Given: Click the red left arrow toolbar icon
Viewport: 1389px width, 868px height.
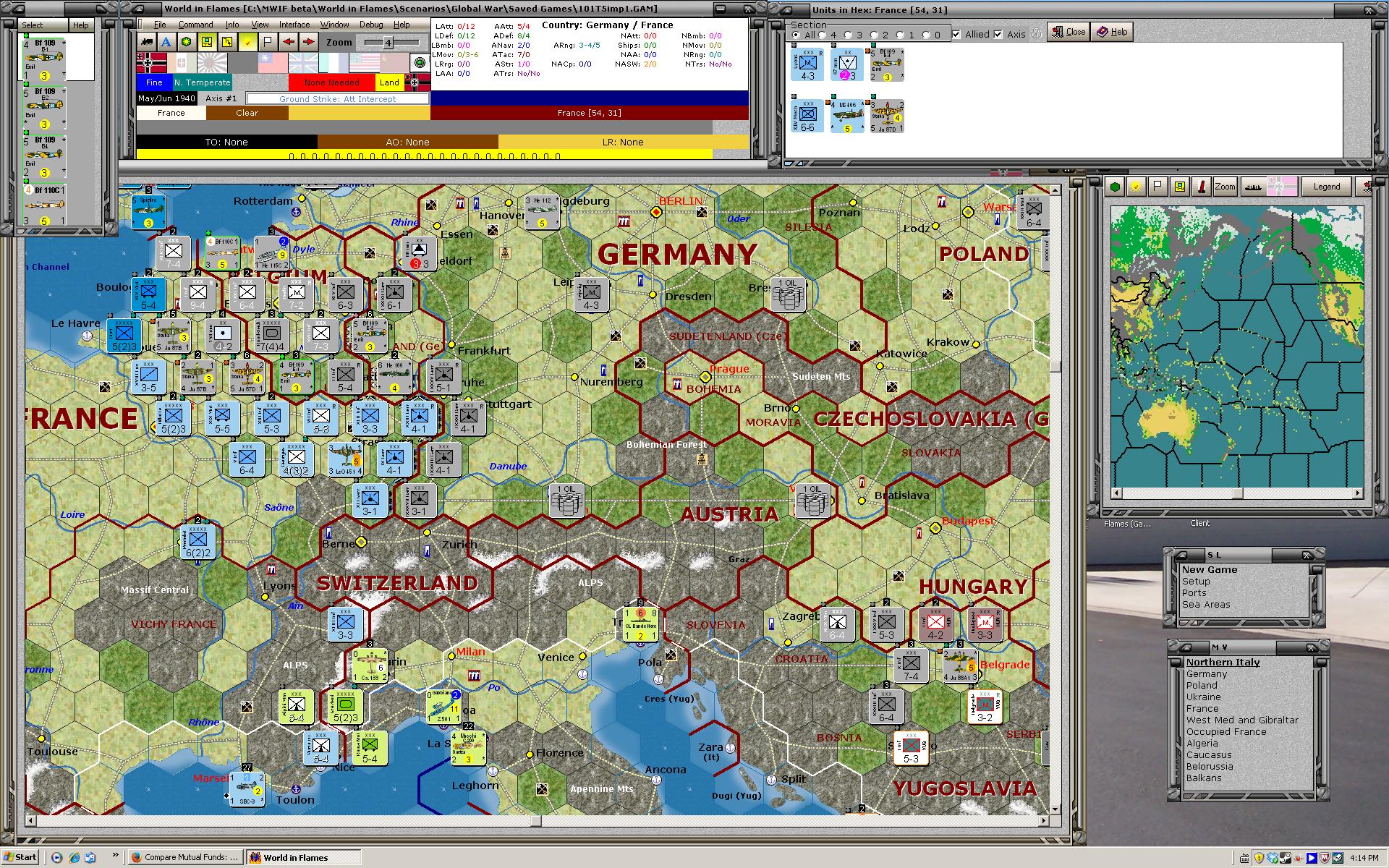Looking at the screenshot, I should pyautogui.click(x=288, y=42).
